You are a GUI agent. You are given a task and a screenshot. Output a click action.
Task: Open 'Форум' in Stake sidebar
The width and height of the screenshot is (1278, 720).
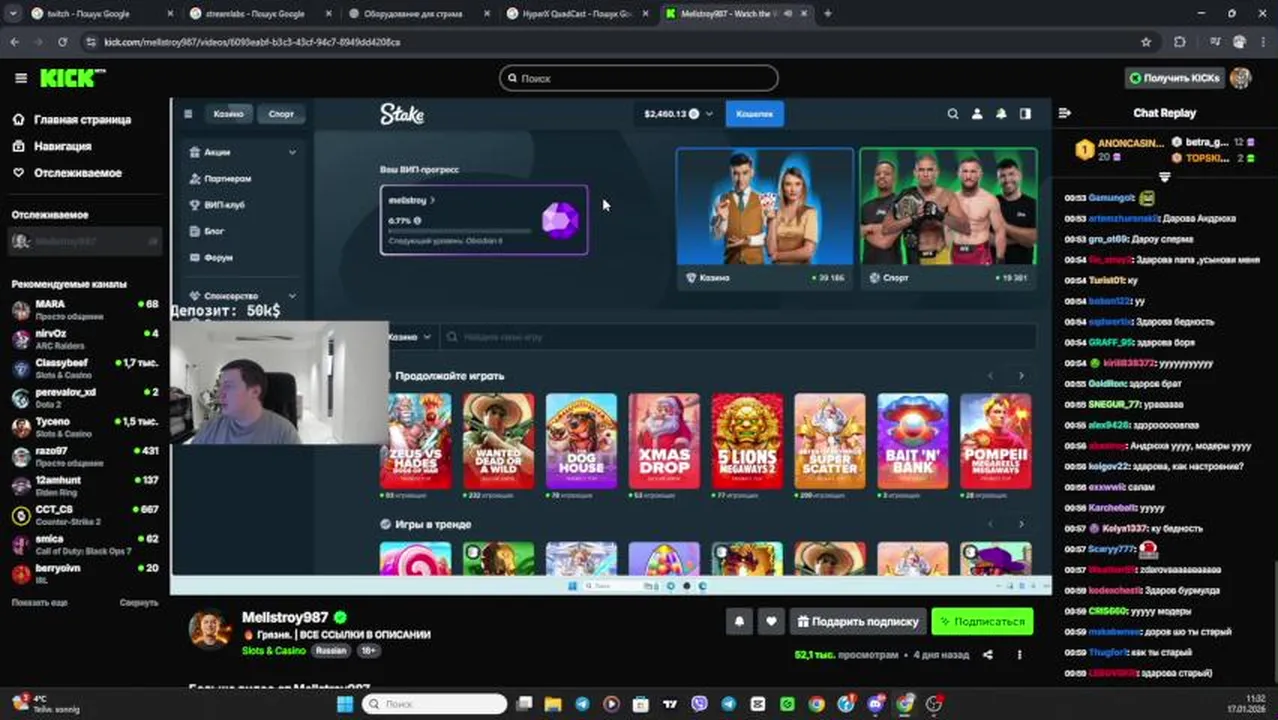click(x=217, y=258)
